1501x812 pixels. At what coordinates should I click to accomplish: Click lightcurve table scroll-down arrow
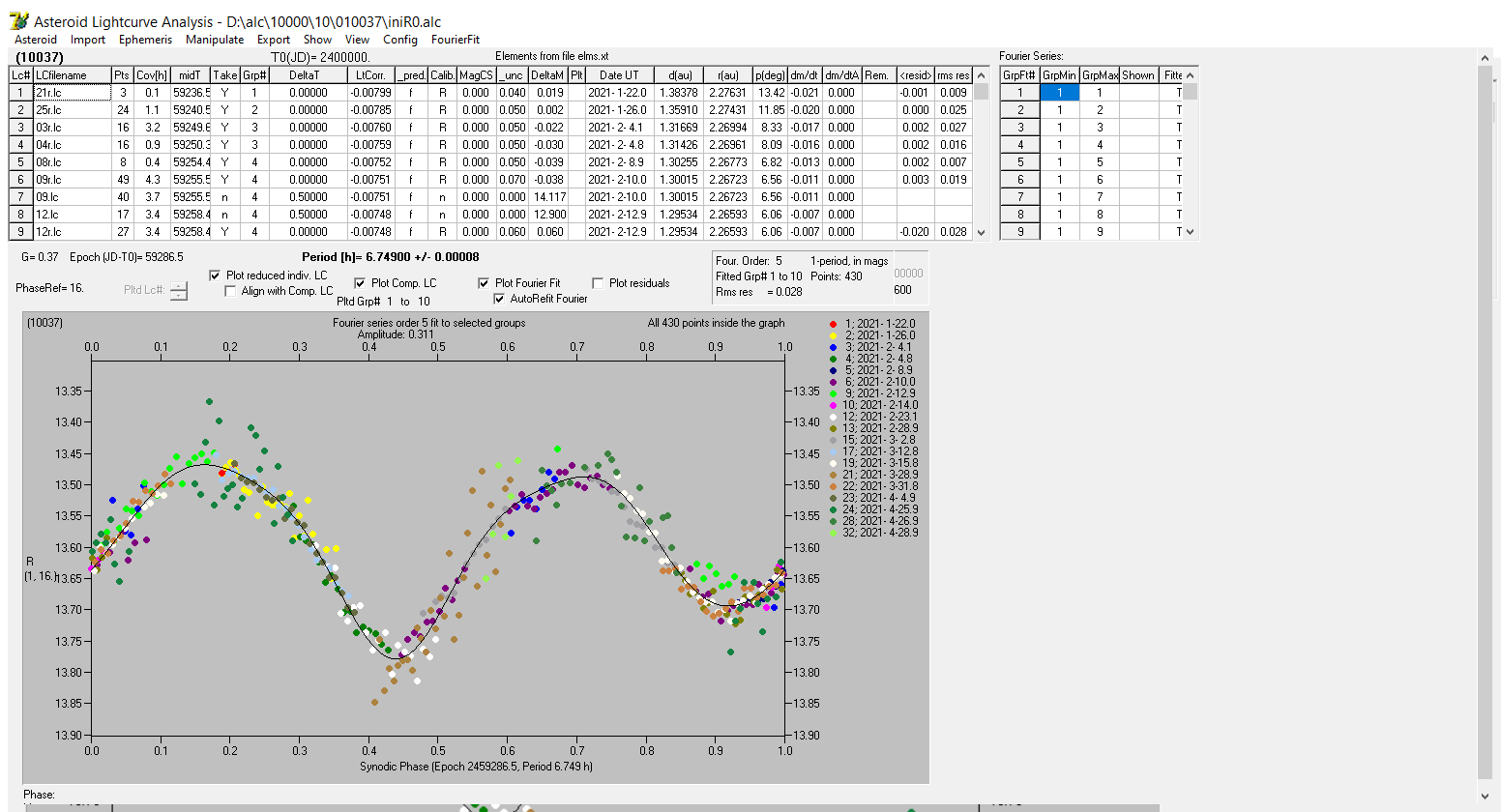pos(982,232)
